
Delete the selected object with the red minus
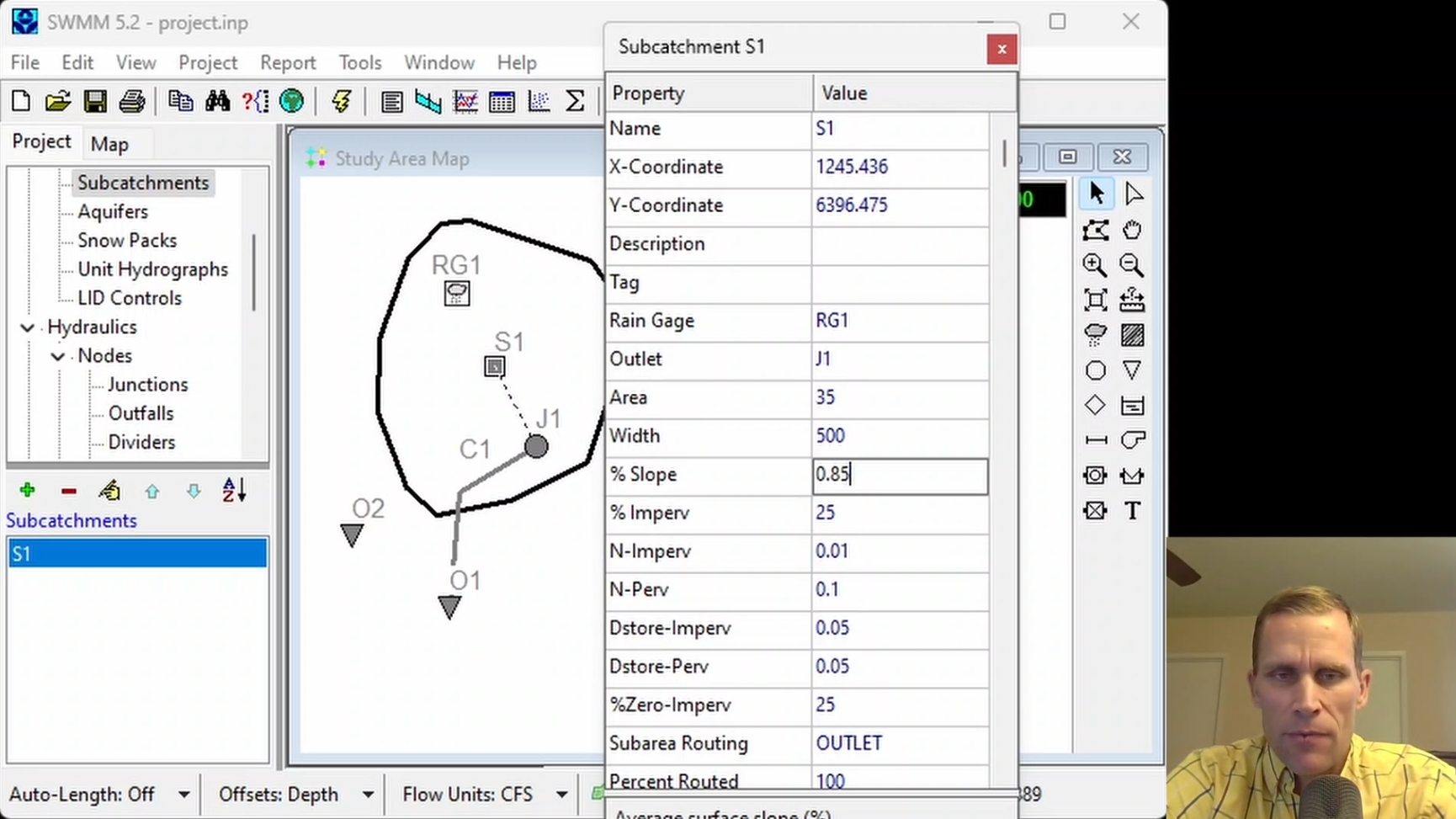coord(69,490)
